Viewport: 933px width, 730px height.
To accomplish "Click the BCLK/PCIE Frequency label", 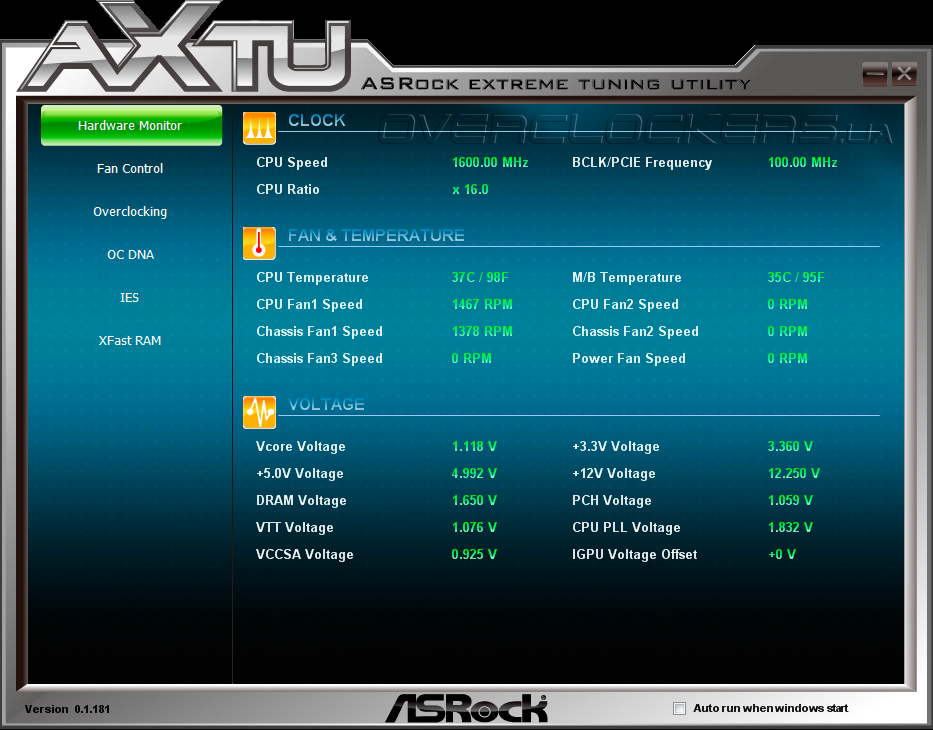I will (x=642, y=162).
